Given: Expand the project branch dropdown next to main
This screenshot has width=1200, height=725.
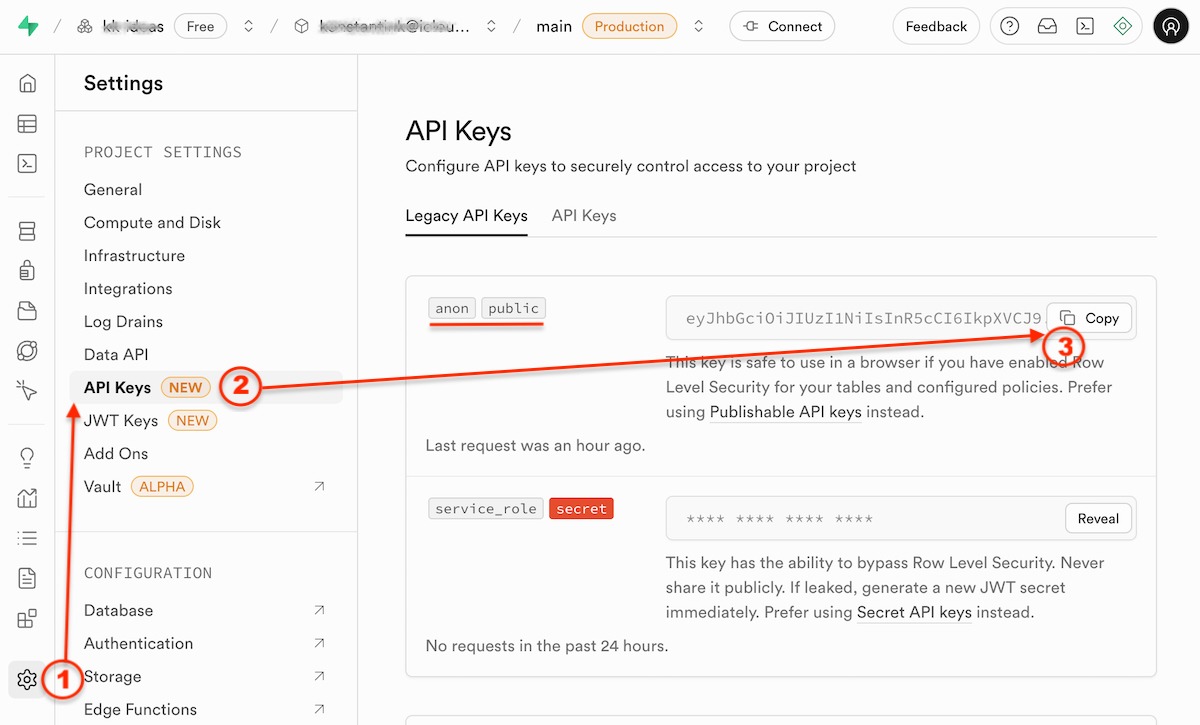Looking at the screenshot, I should pyautogui.click(x=698, y=27).
